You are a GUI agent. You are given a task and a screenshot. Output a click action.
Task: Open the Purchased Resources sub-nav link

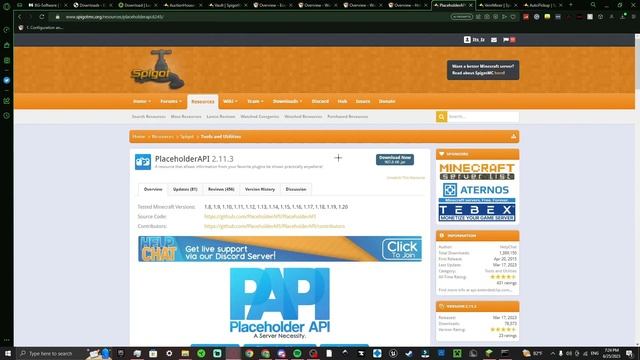pos(347,117)
